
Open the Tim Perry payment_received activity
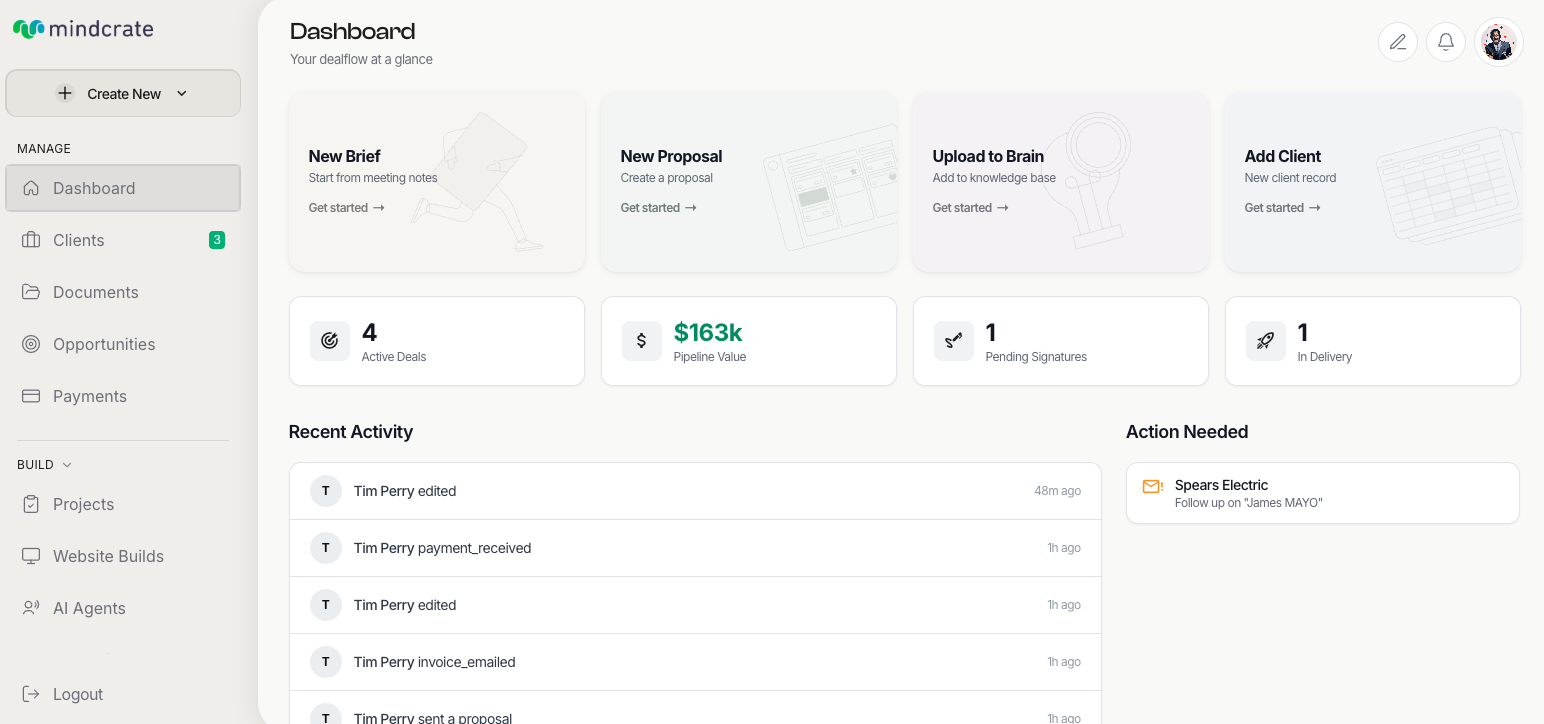point(695,548)
